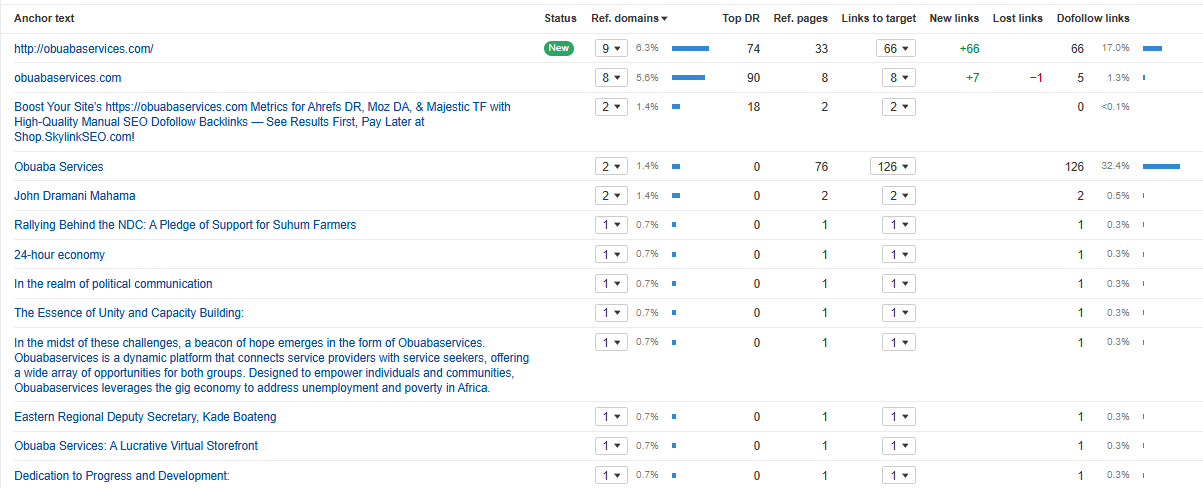Click the 24-hour economy anchor text
The height and width of the screenshot is (488, 1203).
(x=59, y=255)
